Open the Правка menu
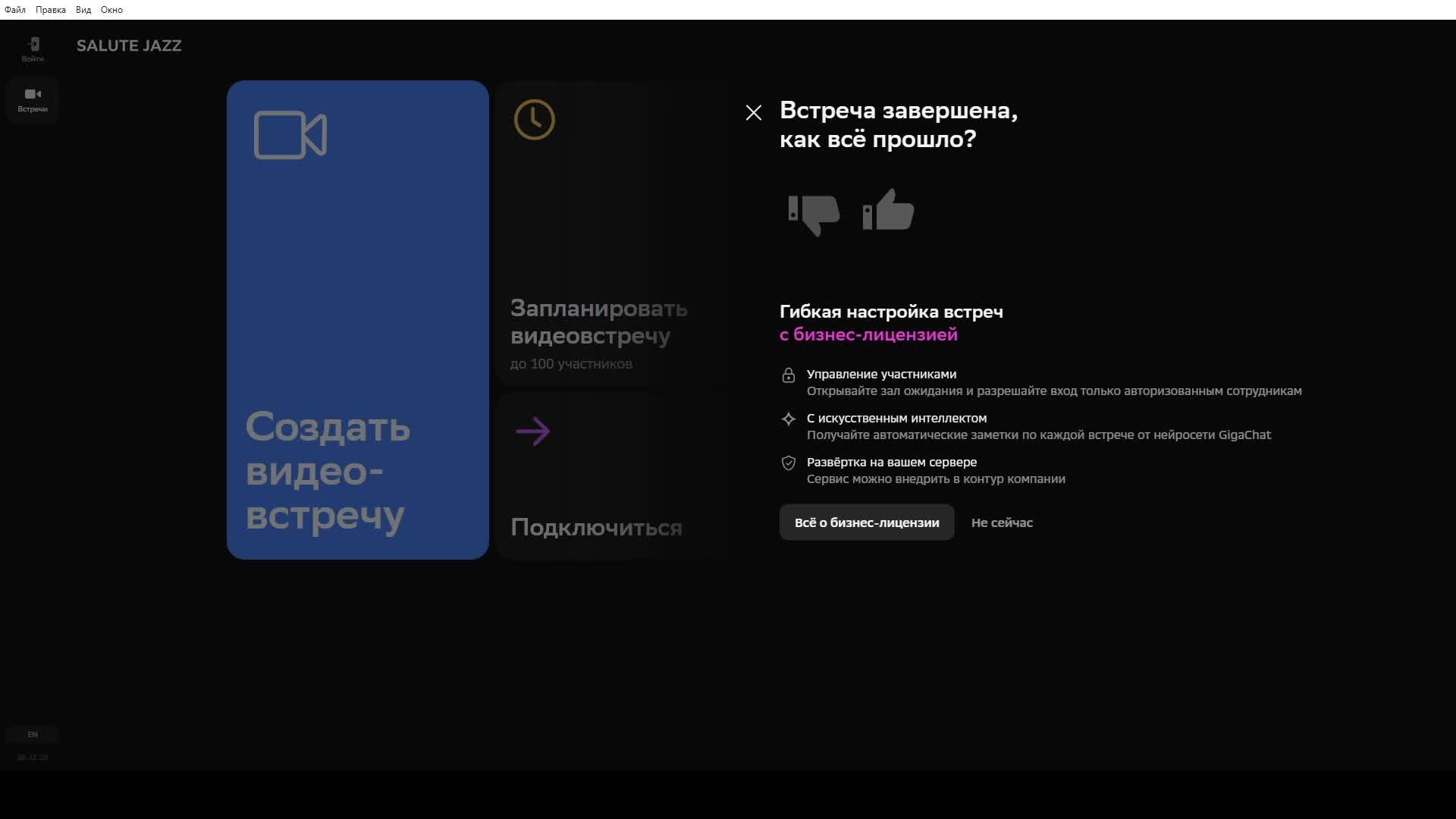 51,10
